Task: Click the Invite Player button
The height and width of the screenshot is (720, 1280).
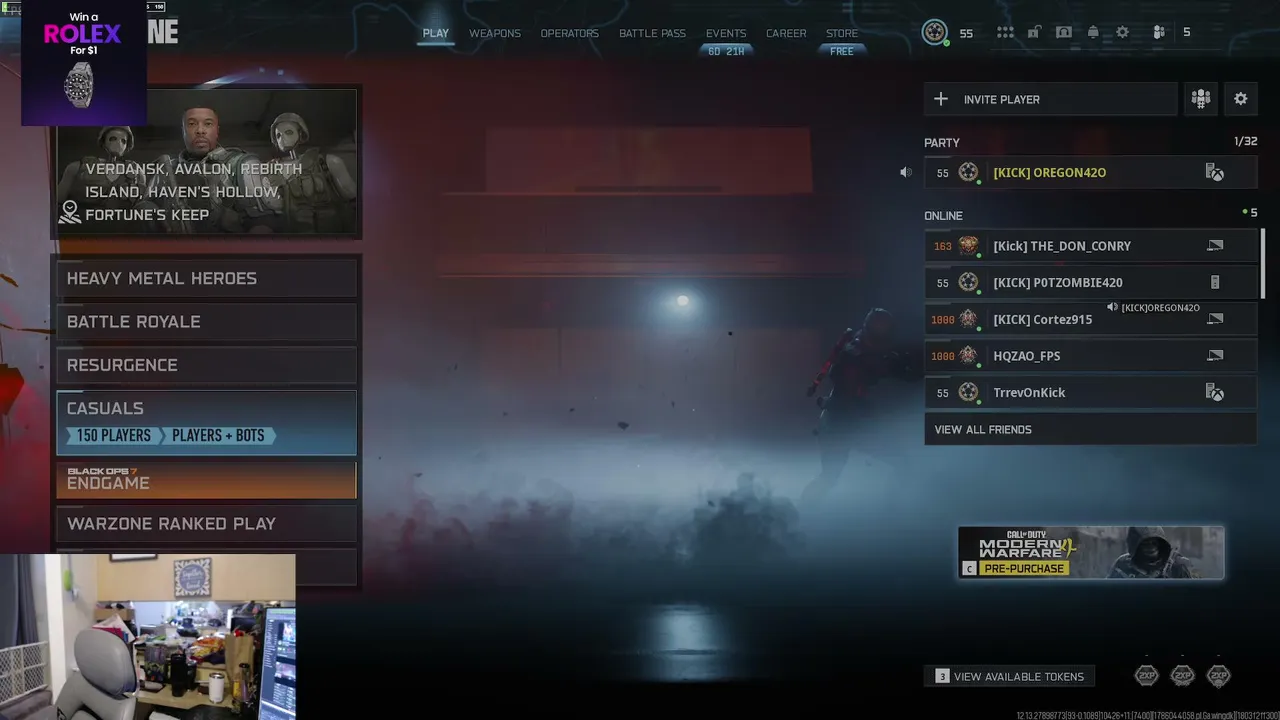Action: 1051,99
